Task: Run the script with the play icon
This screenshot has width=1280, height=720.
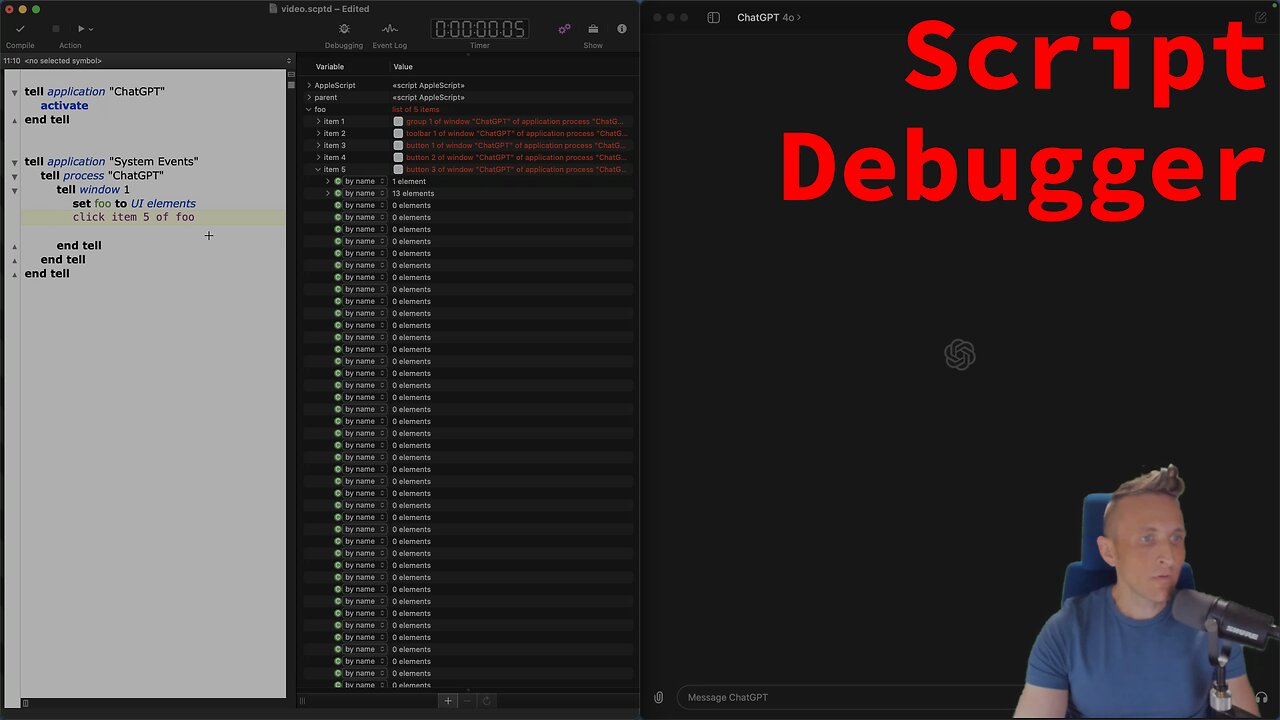Action: coord(82,29)
